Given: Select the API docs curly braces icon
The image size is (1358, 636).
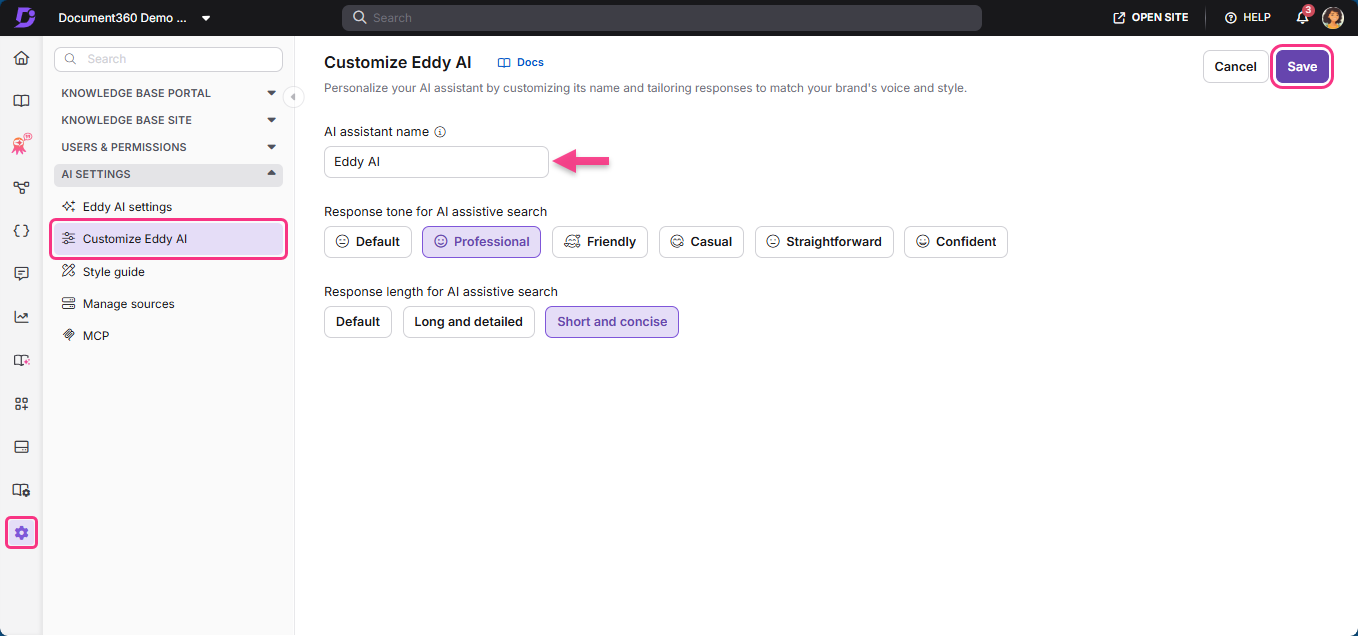Looking at the screenshot, I should coord(21,231).
